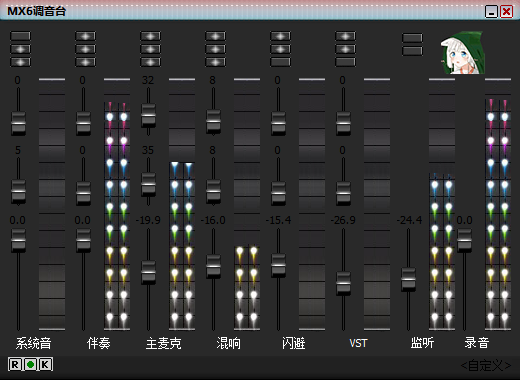Select the 伴奏 channel label

pos(98,343)
